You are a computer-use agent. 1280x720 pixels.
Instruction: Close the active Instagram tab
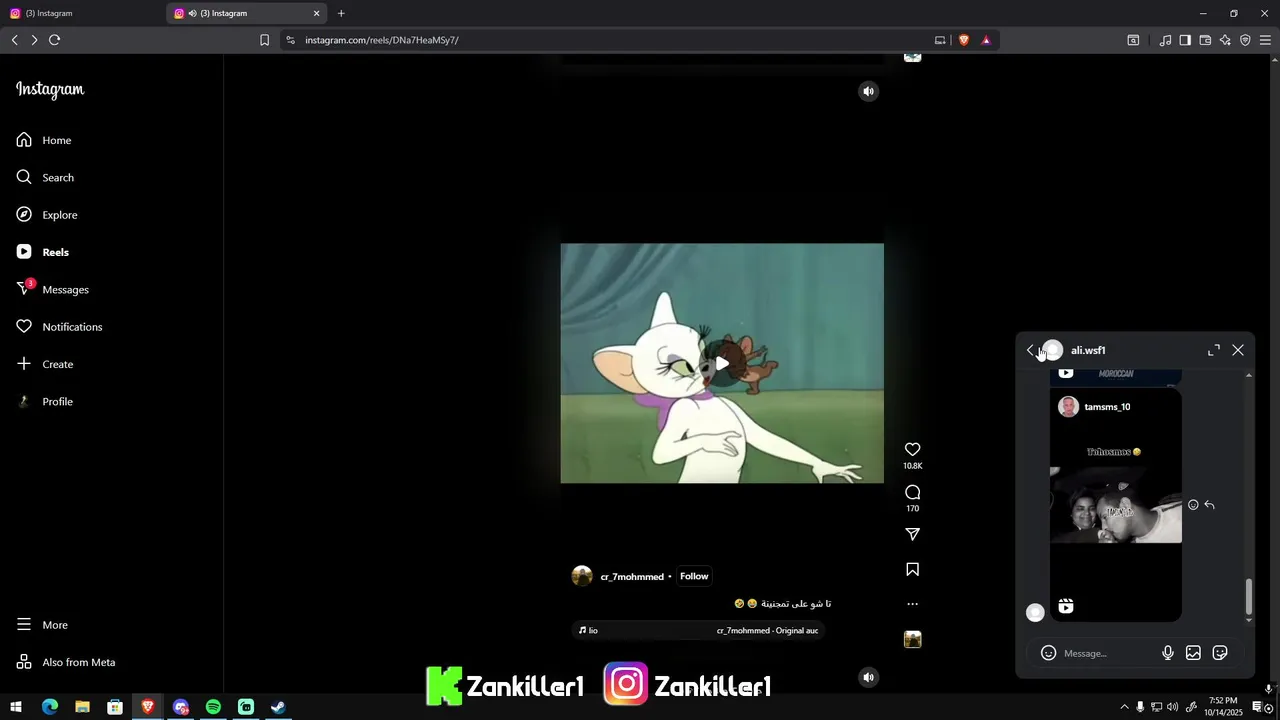(x=317, y=13)
